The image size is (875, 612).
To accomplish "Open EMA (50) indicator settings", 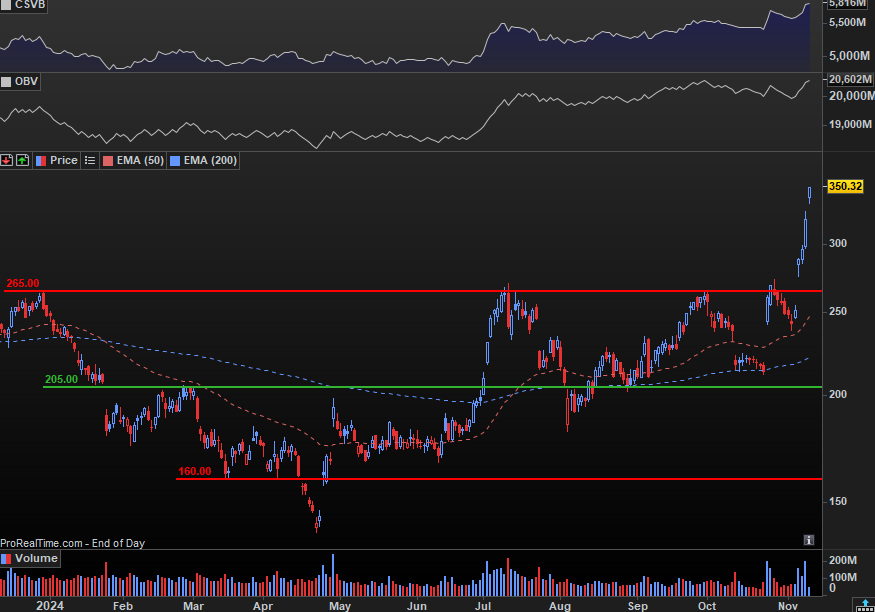I will click(133, 161).
